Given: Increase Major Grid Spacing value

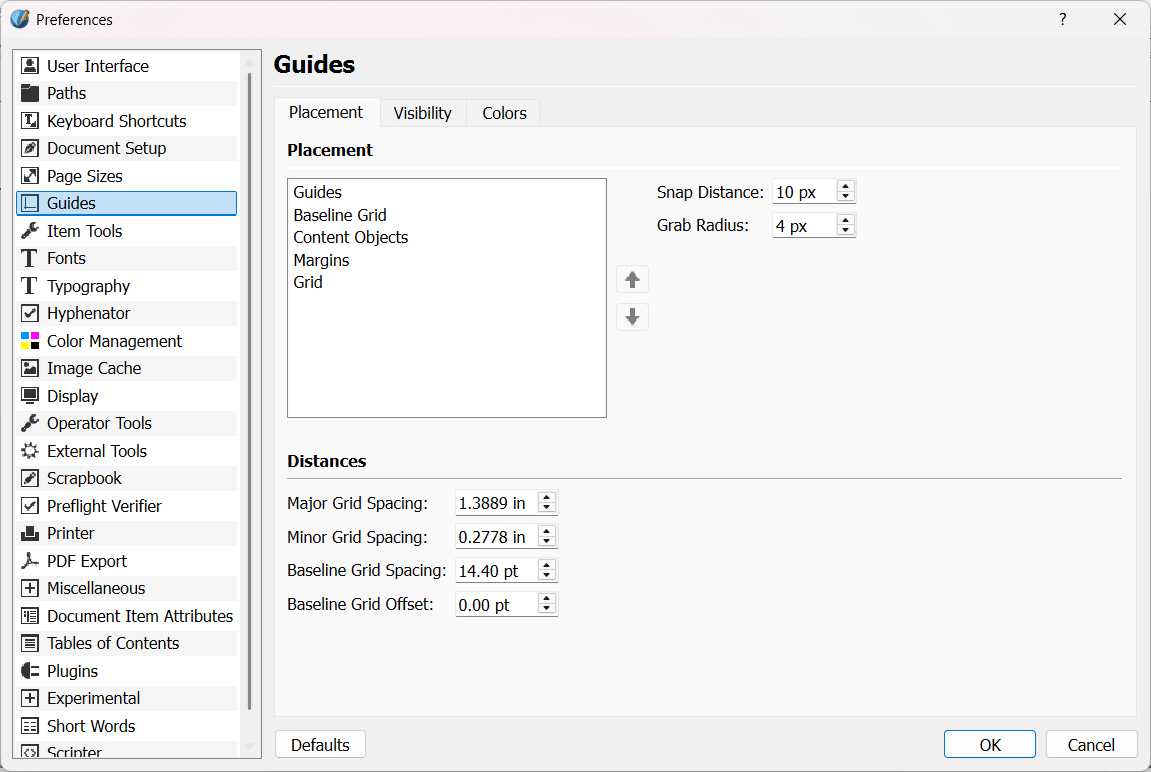Looking at the screenshot, I should point(547,498).
